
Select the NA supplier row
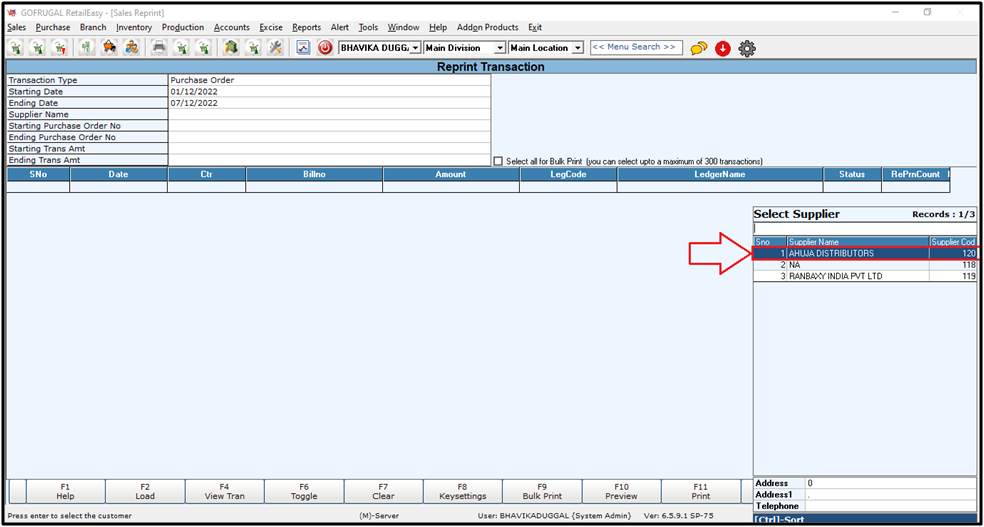[865, 265]
